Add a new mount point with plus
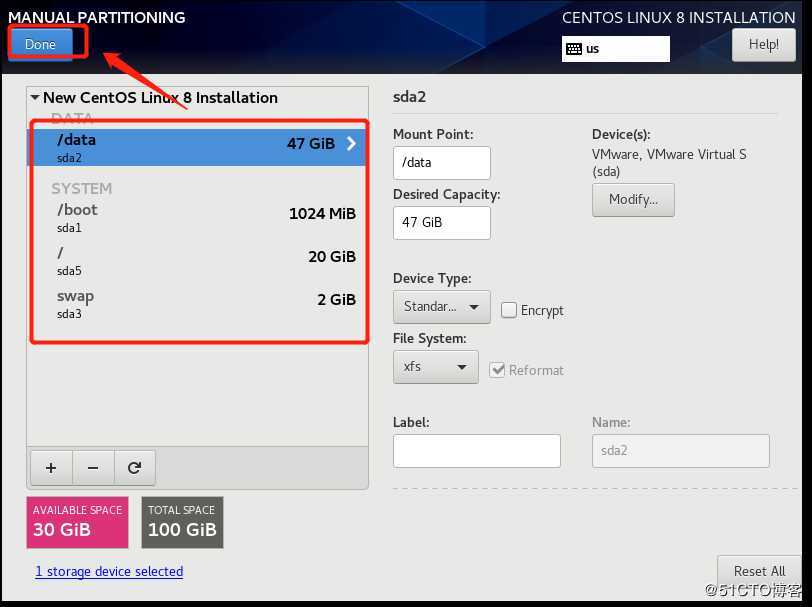Viewport: 812px width, 607px height. [x=51, y=468]
